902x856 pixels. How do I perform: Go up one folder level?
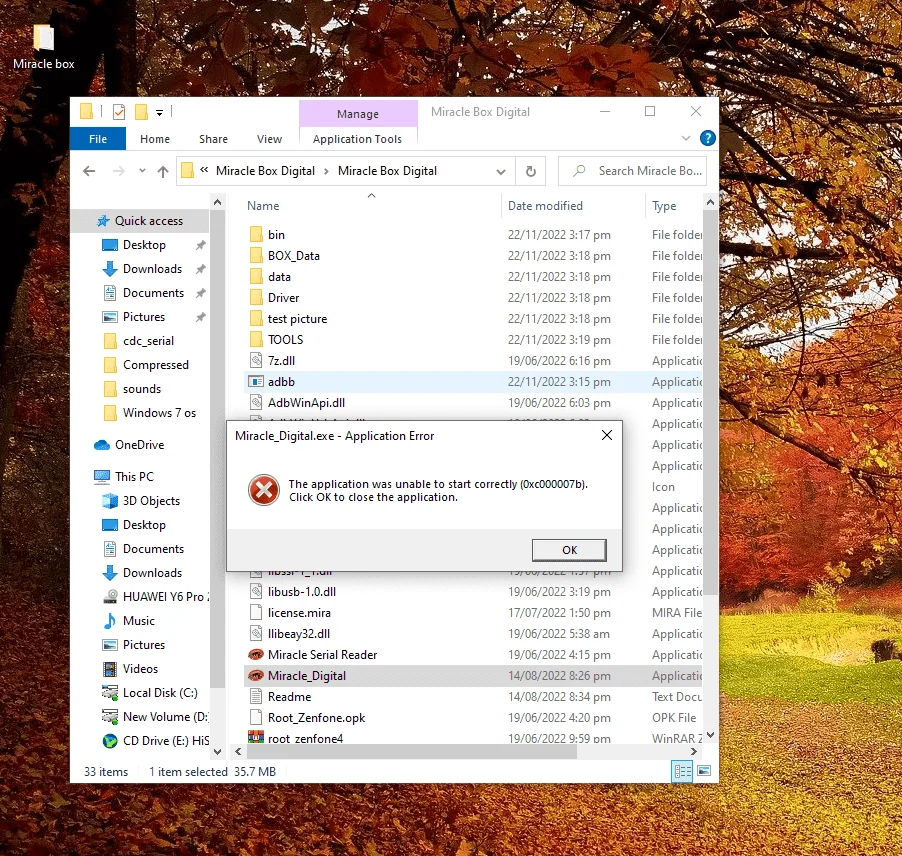pyautogui.click(x=163, y=171)
